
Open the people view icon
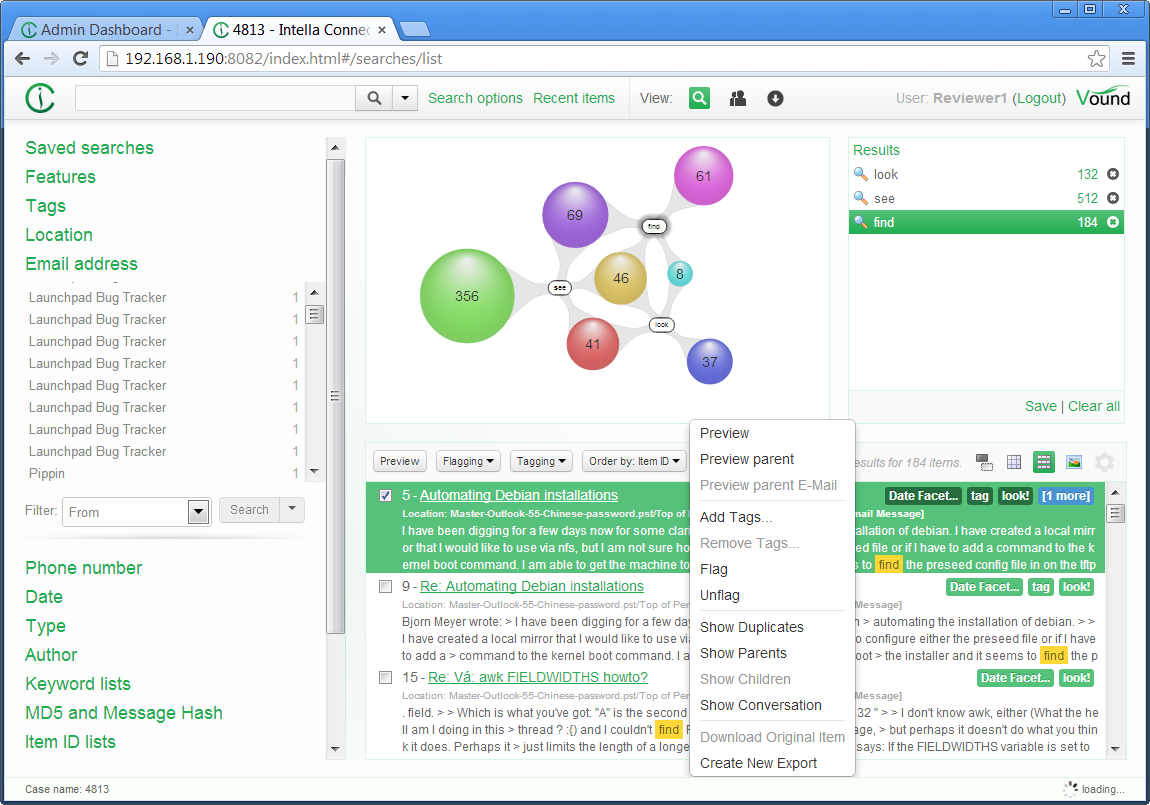(x=738, y=98)
